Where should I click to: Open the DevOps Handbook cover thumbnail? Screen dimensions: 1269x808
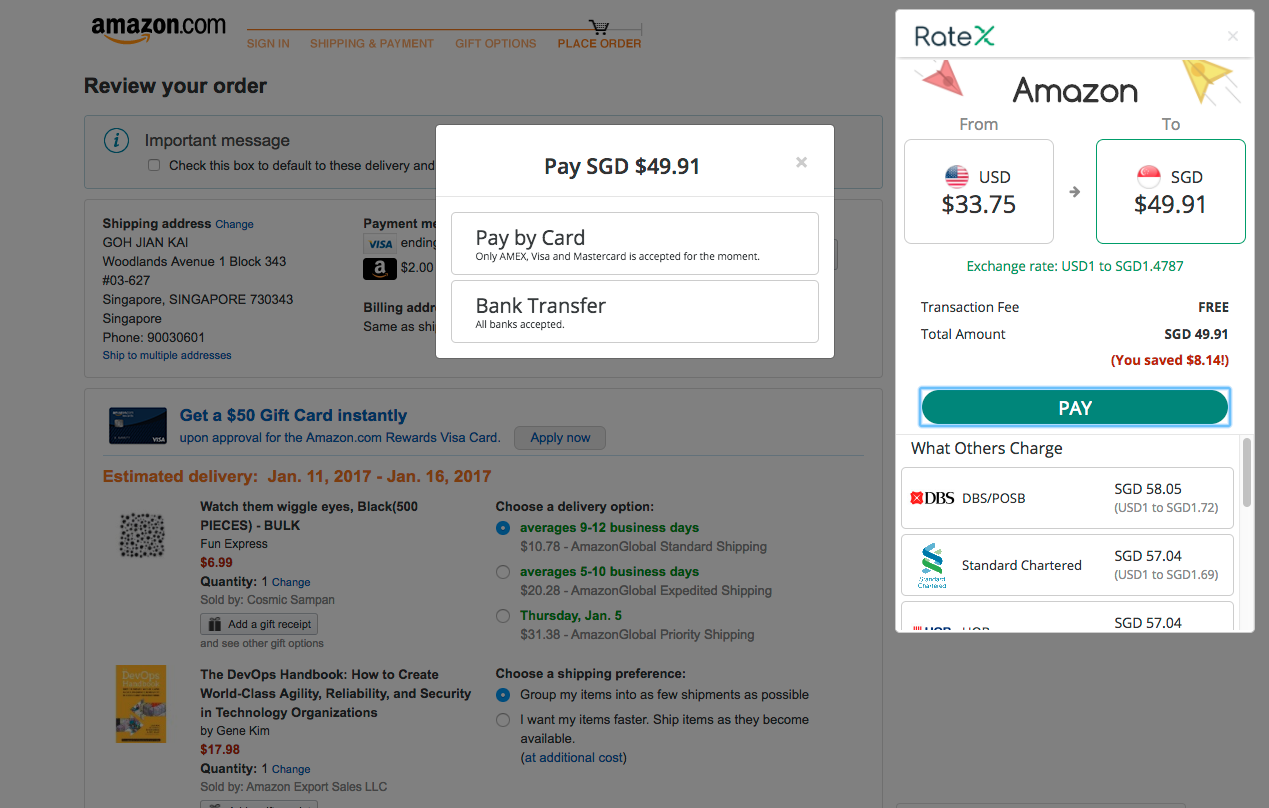tap(141, 704)
